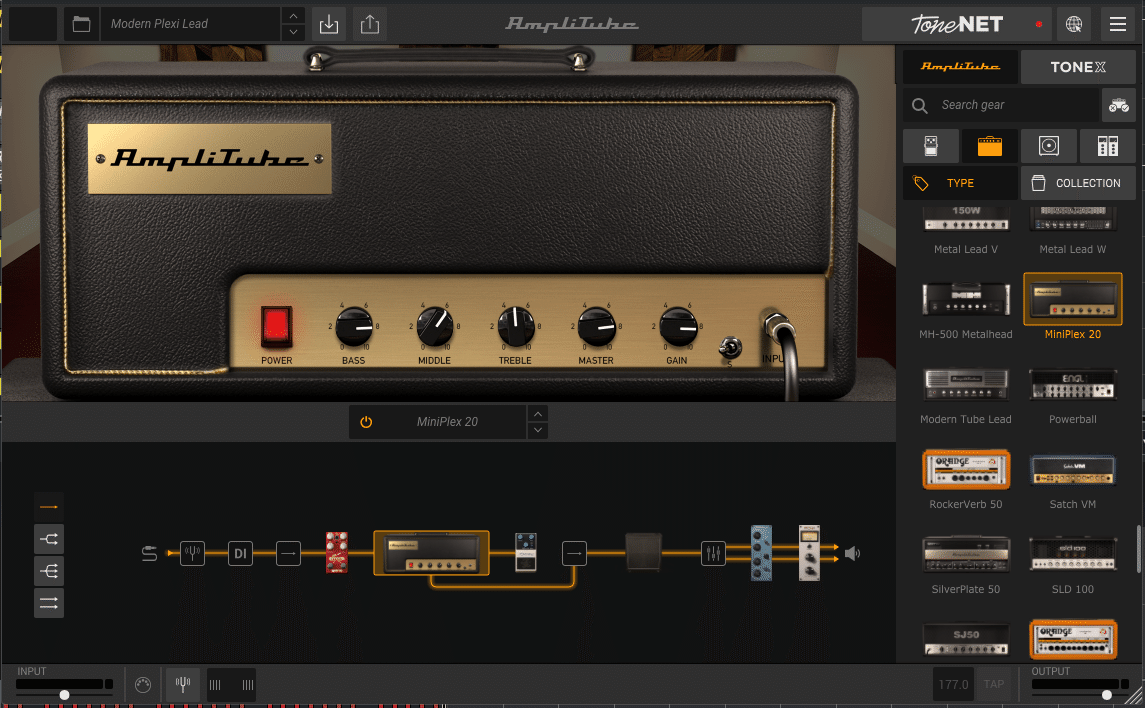Viewport: 1145px width, 708px height.
Task: Select the gray compressor rack unit in chain
Action: pyautogui.click(x=809, y=553)
